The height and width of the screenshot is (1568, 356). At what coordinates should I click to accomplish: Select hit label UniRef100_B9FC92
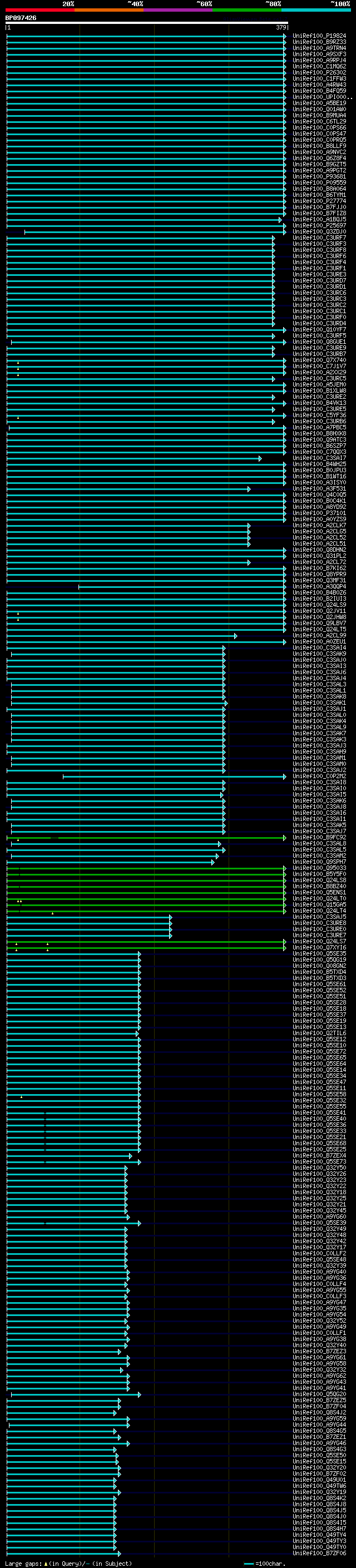319,837
